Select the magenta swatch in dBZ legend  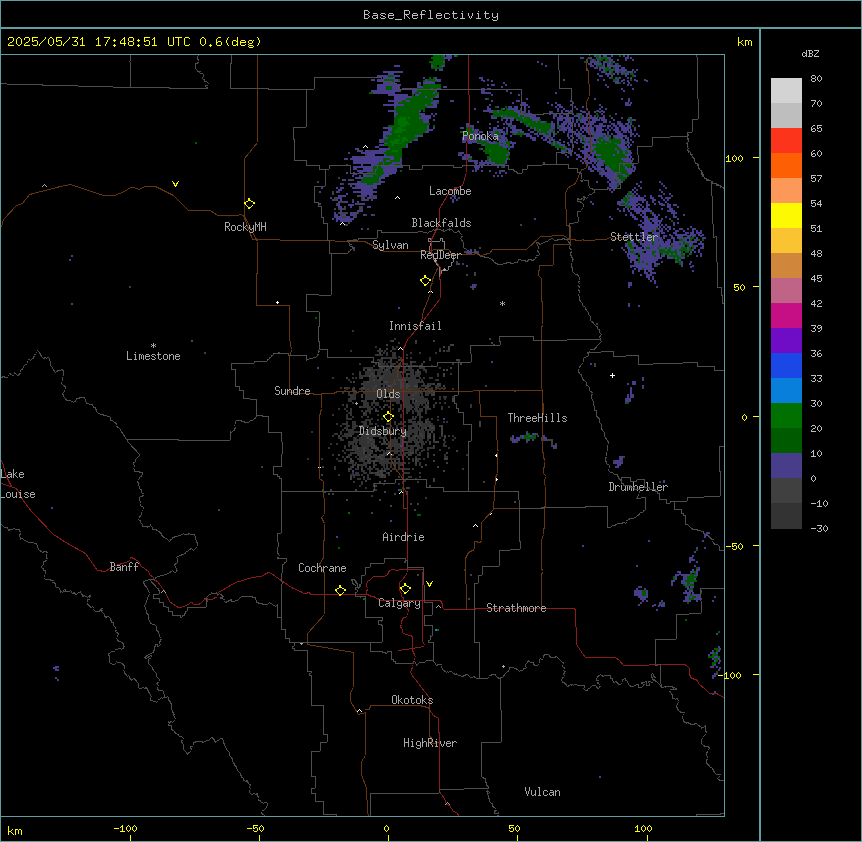pos(786,315)
